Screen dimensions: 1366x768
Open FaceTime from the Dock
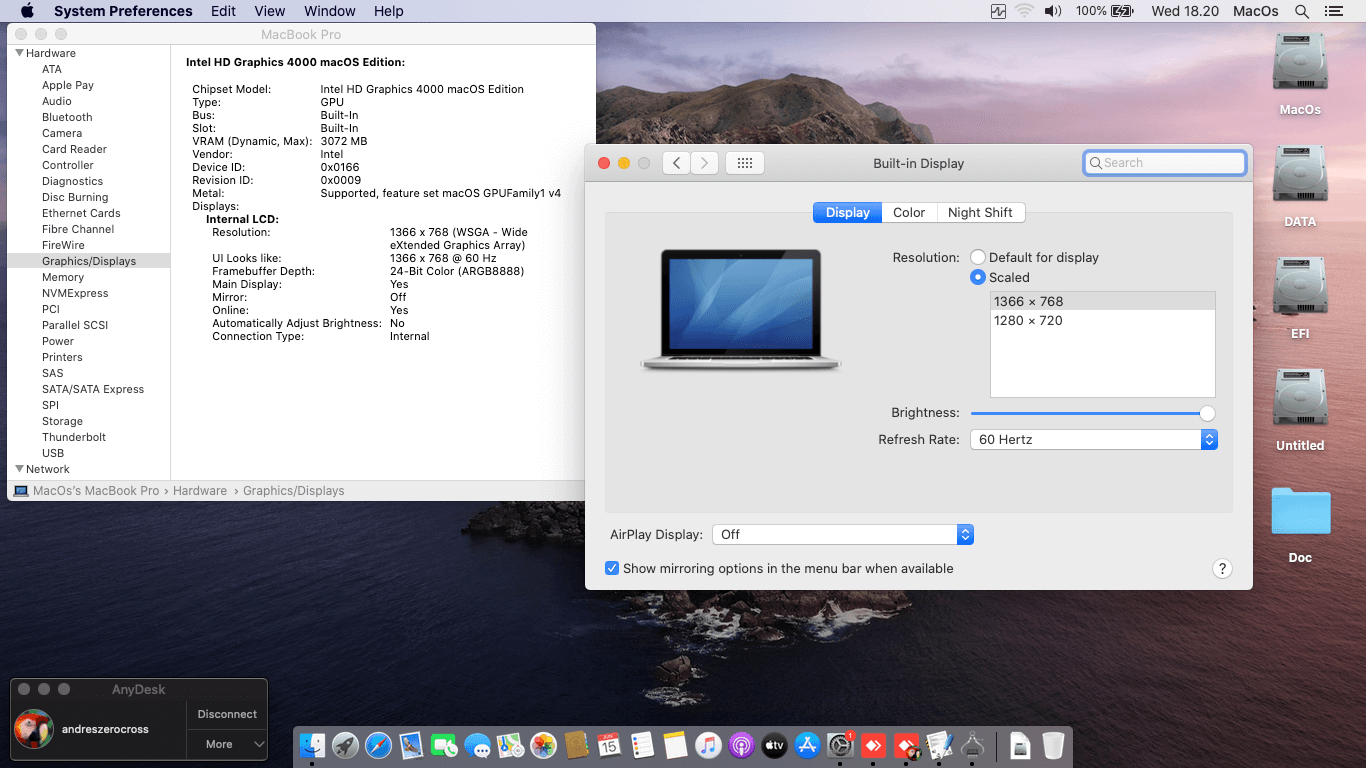pos(444,745)
